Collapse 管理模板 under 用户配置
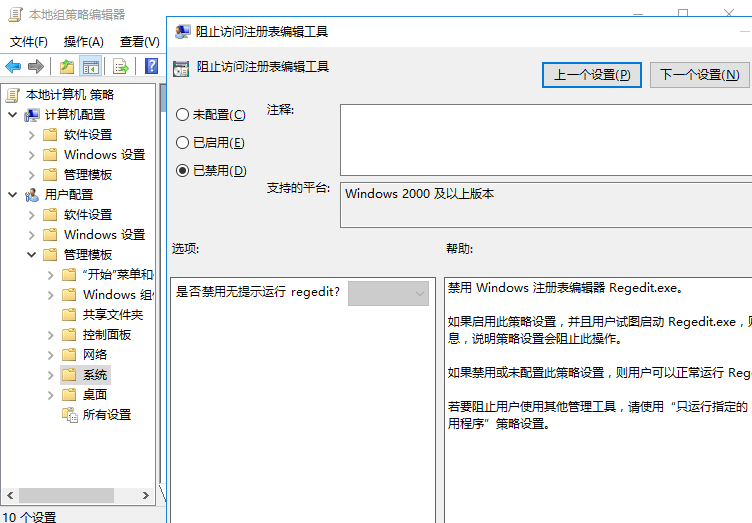The image size is (752, 523). pos(32,255)
